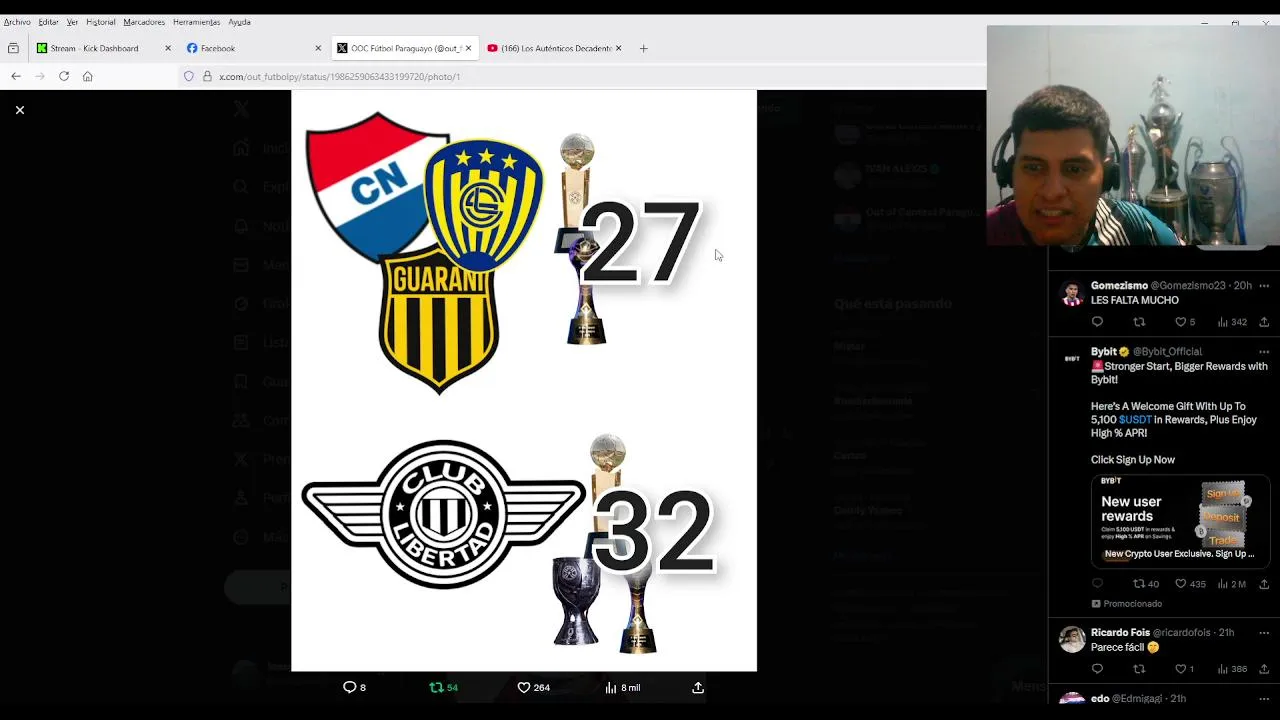Repost Ricardo Fois's comment
Image resolution: width=1280 pixels, height=720 pixels.
(x=1139, y=669)
